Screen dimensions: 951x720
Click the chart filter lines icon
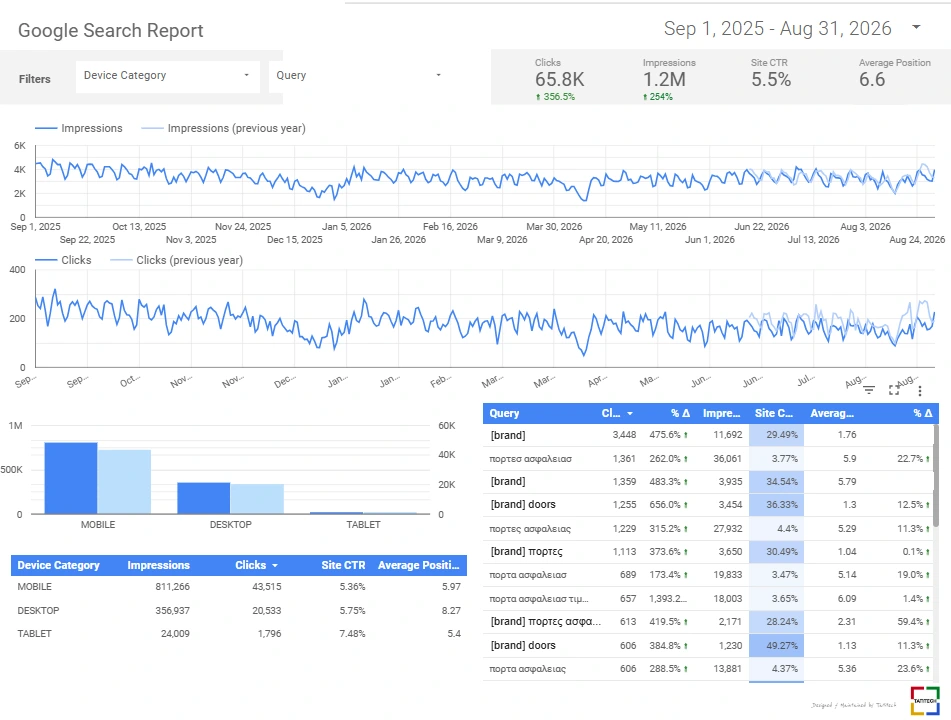click(x=869, y=390)
